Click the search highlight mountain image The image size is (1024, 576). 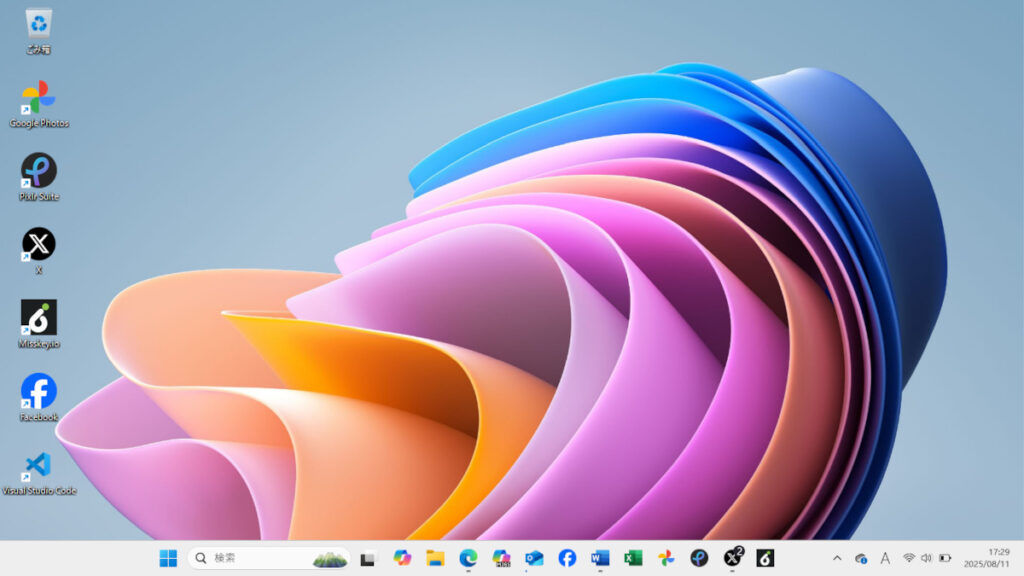pos(330,559)
